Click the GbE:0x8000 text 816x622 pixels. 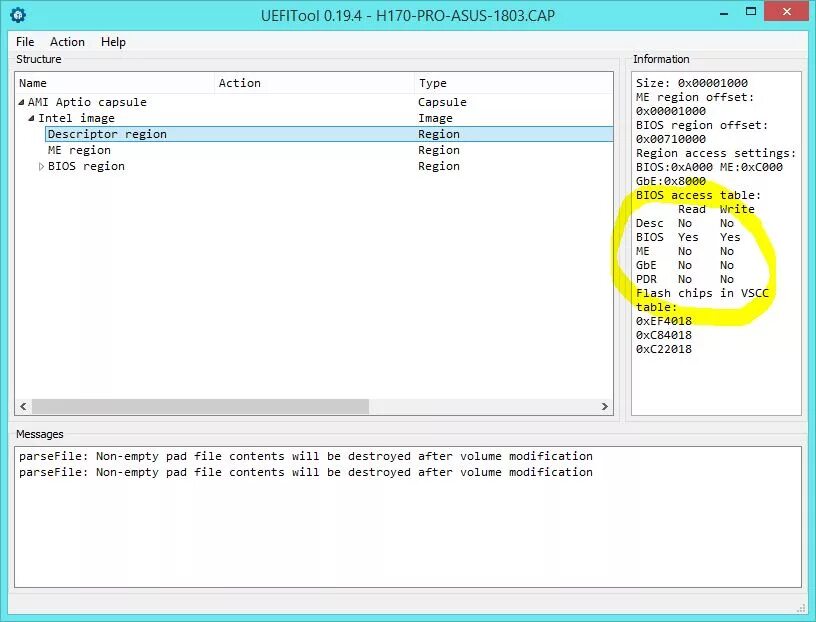click(671, 181)
